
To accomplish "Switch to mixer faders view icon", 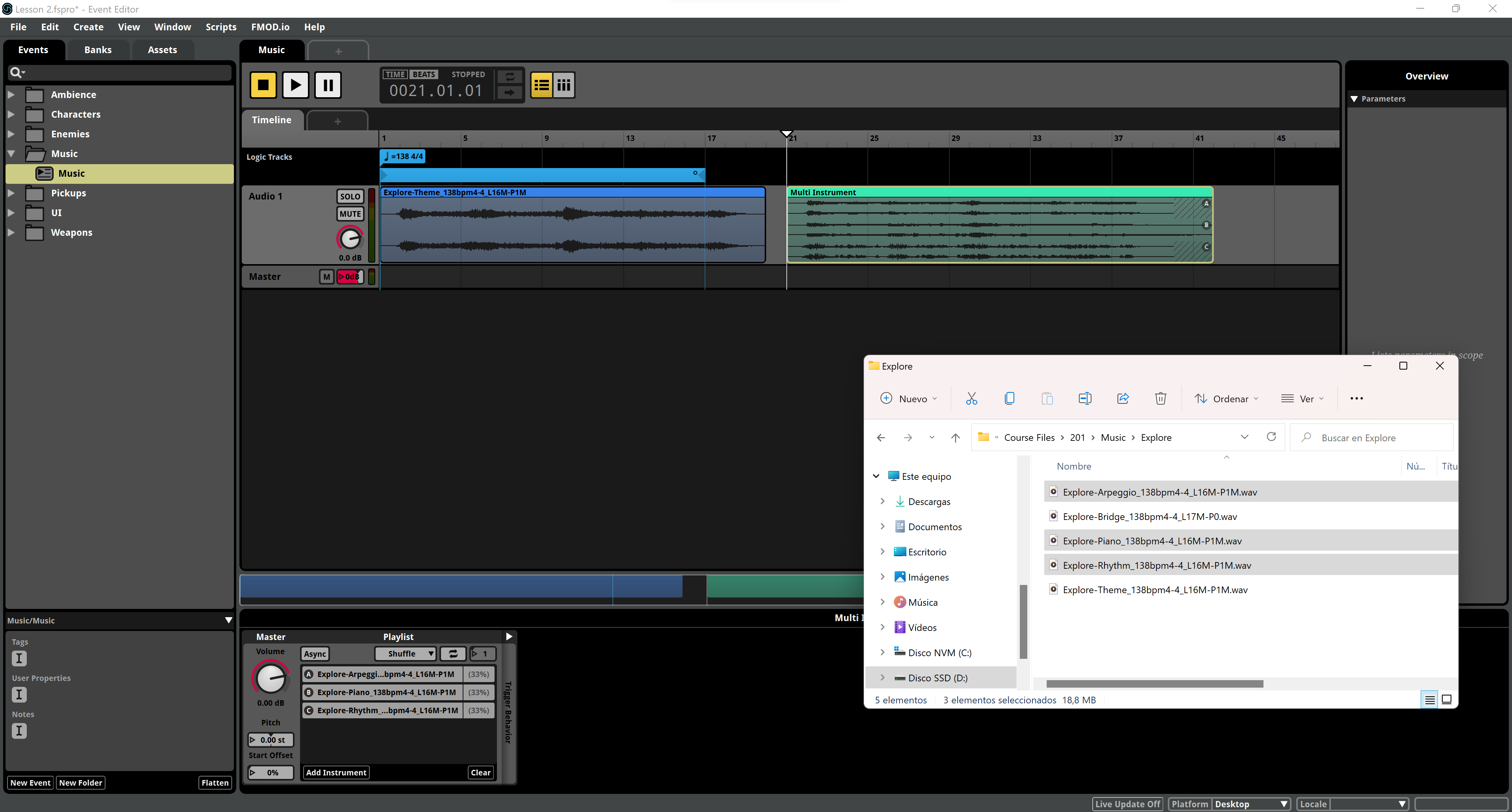I will pos(564,85).
